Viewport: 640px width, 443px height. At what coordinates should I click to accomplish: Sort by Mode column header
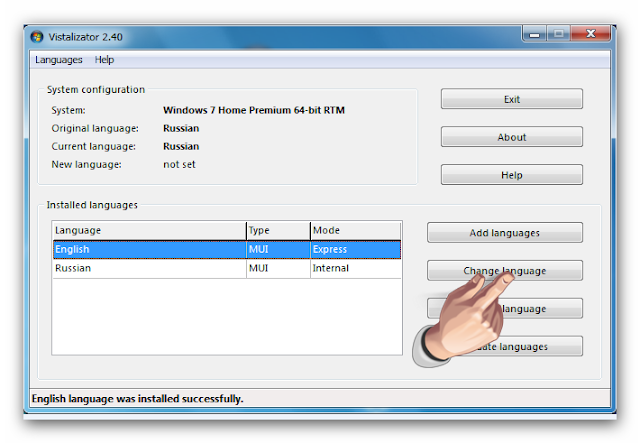pyautogui.click(x=356, y=231)
